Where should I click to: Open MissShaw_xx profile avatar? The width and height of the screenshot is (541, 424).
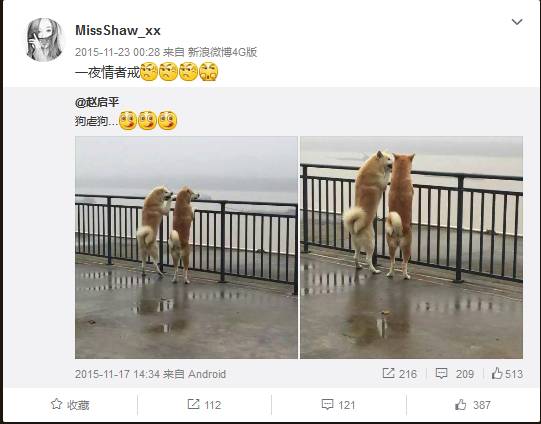tap(45, 40)
